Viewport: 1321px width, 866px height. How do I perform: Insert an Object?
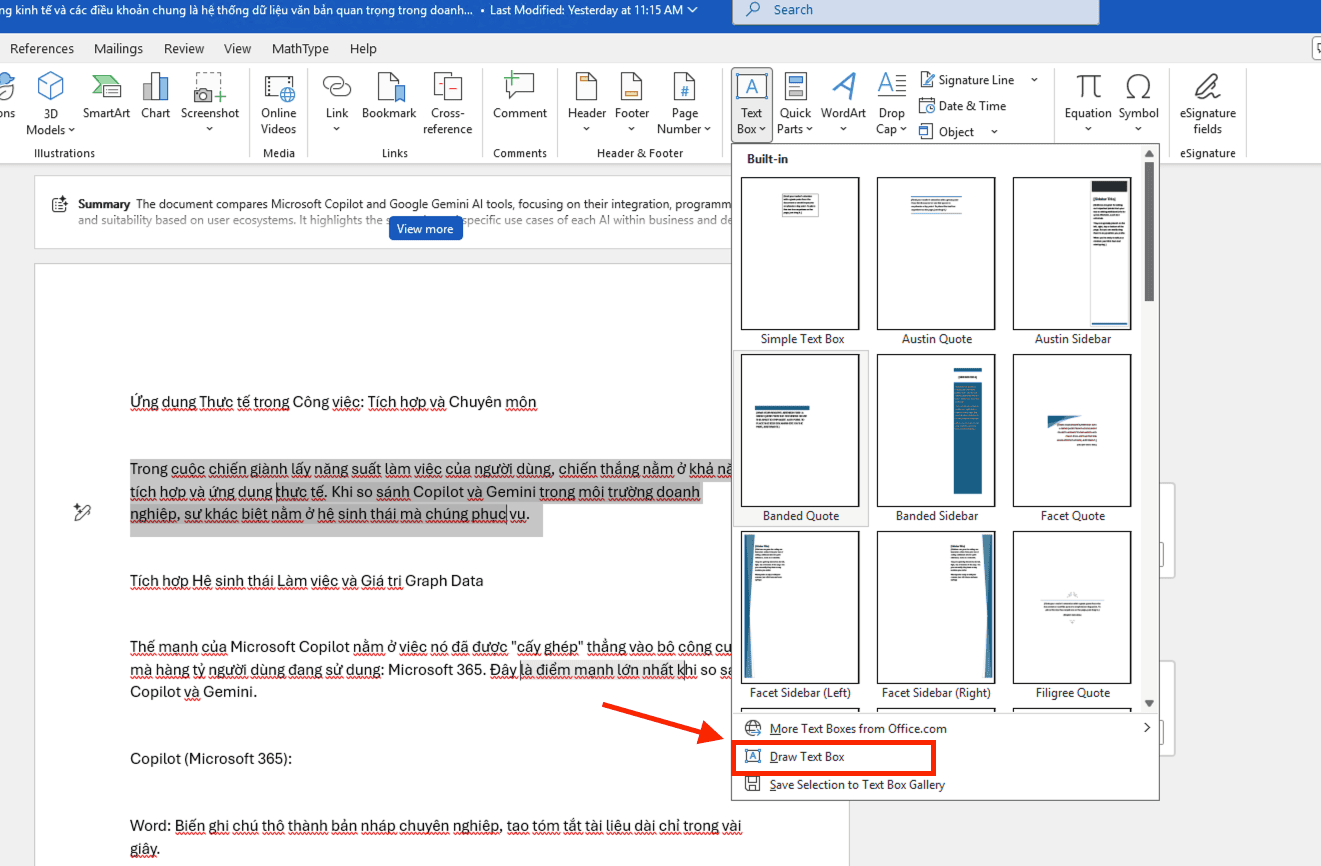click(946, 132)
